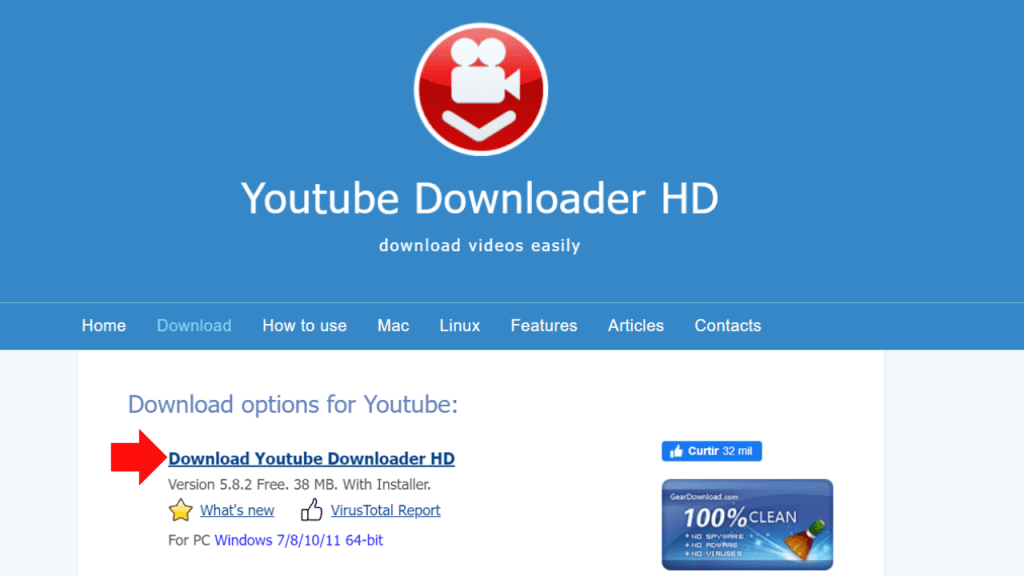Open the Linux navigation tab

coord(459,326)
